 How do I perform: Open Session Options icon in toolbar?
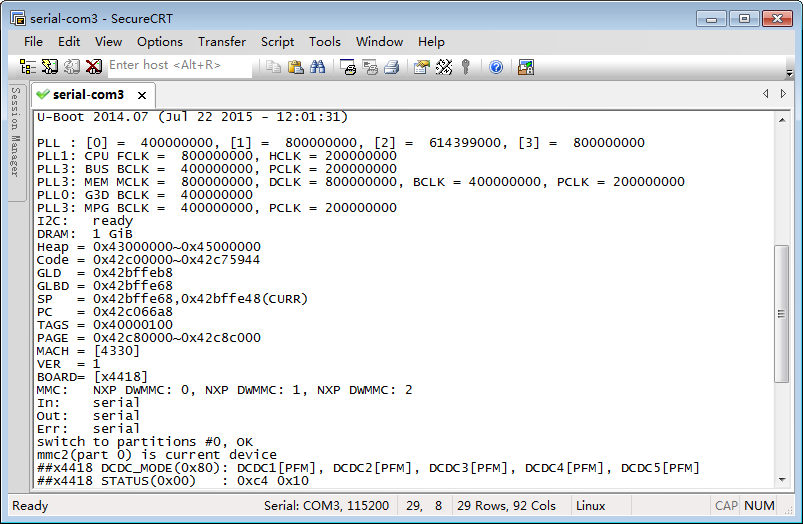click(x=421, y=67)
